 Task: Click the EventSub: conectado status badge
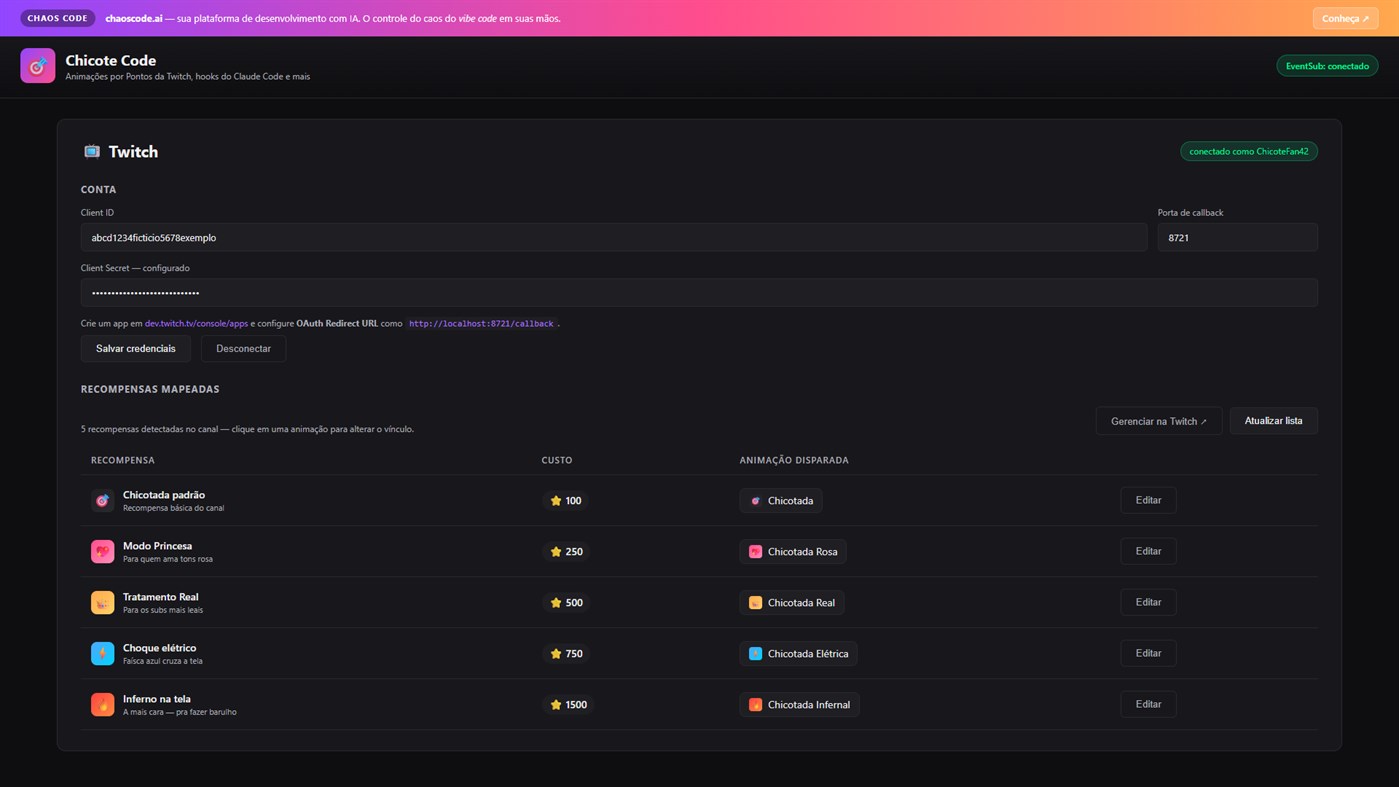(x=1327, y=66)
